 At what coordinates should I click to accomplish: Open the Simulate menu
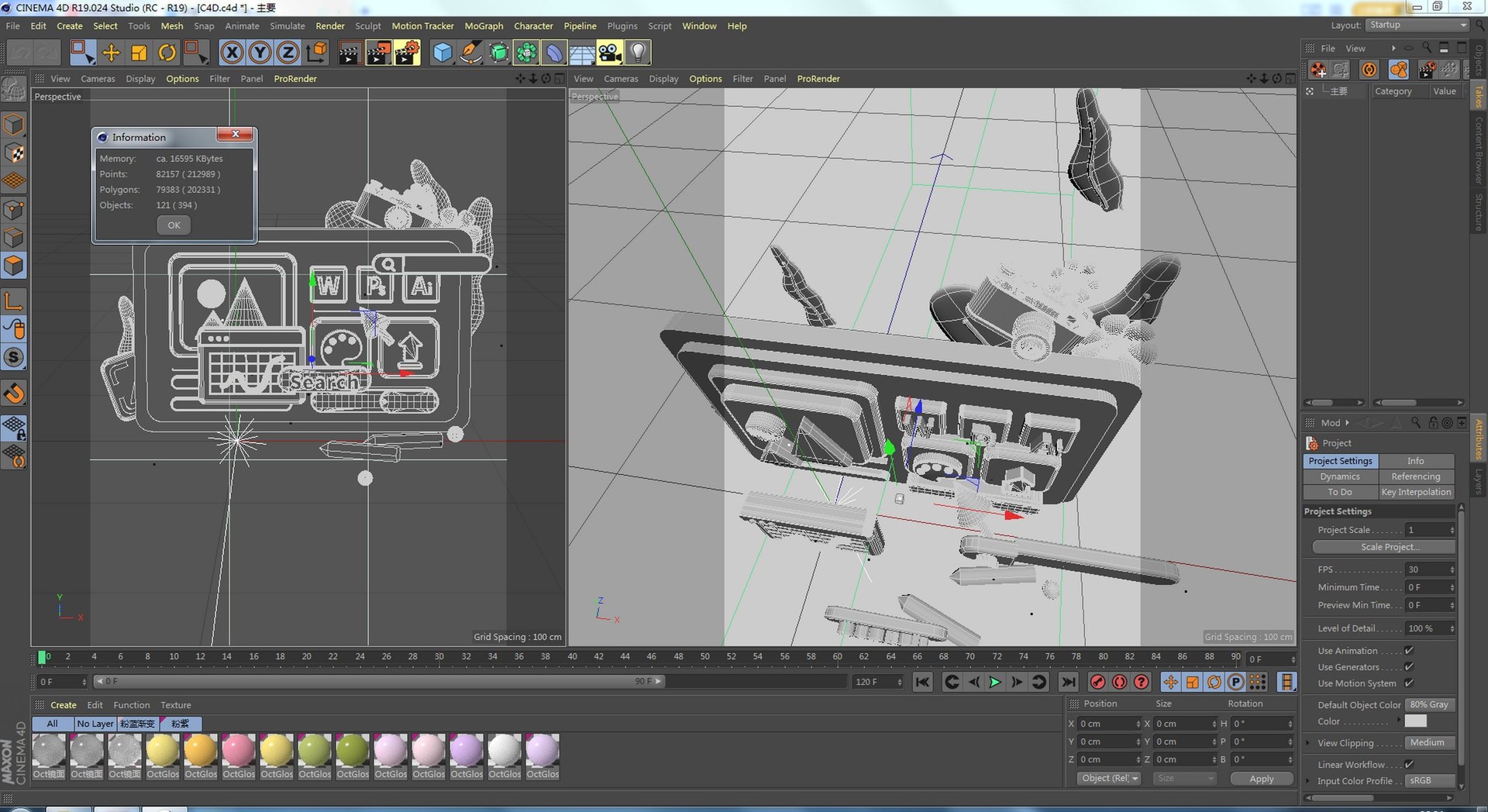[x=287, y=26]
